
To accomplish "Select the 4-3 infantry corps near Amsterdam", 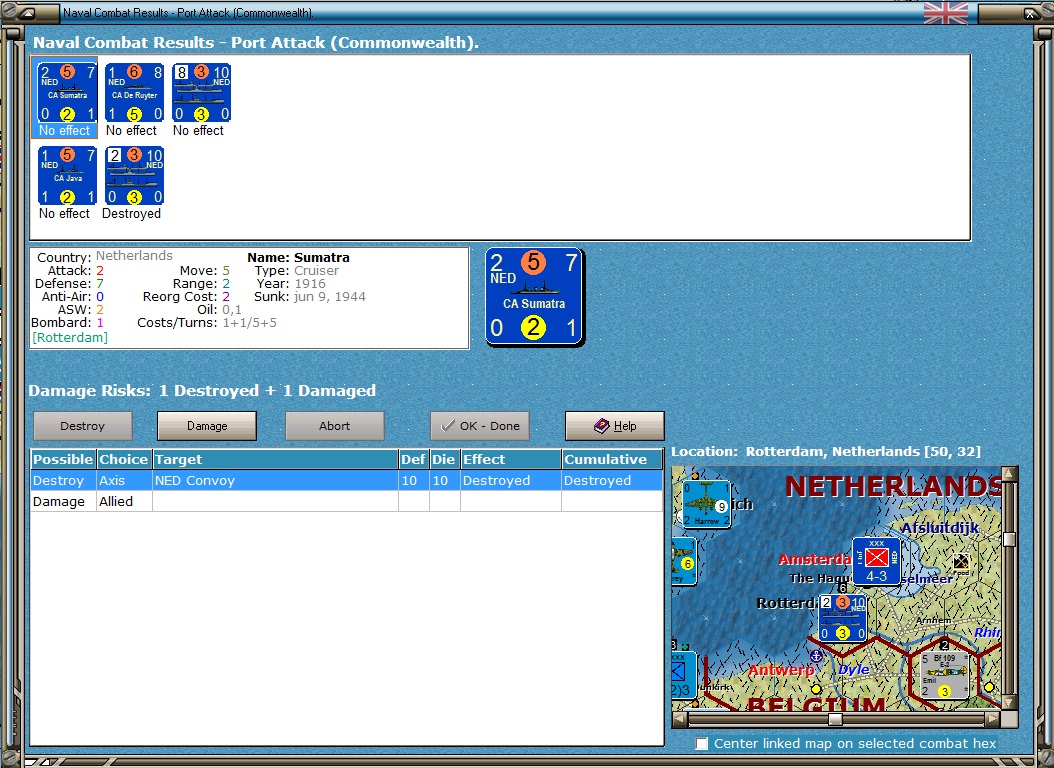I will [x=876, y=561].
